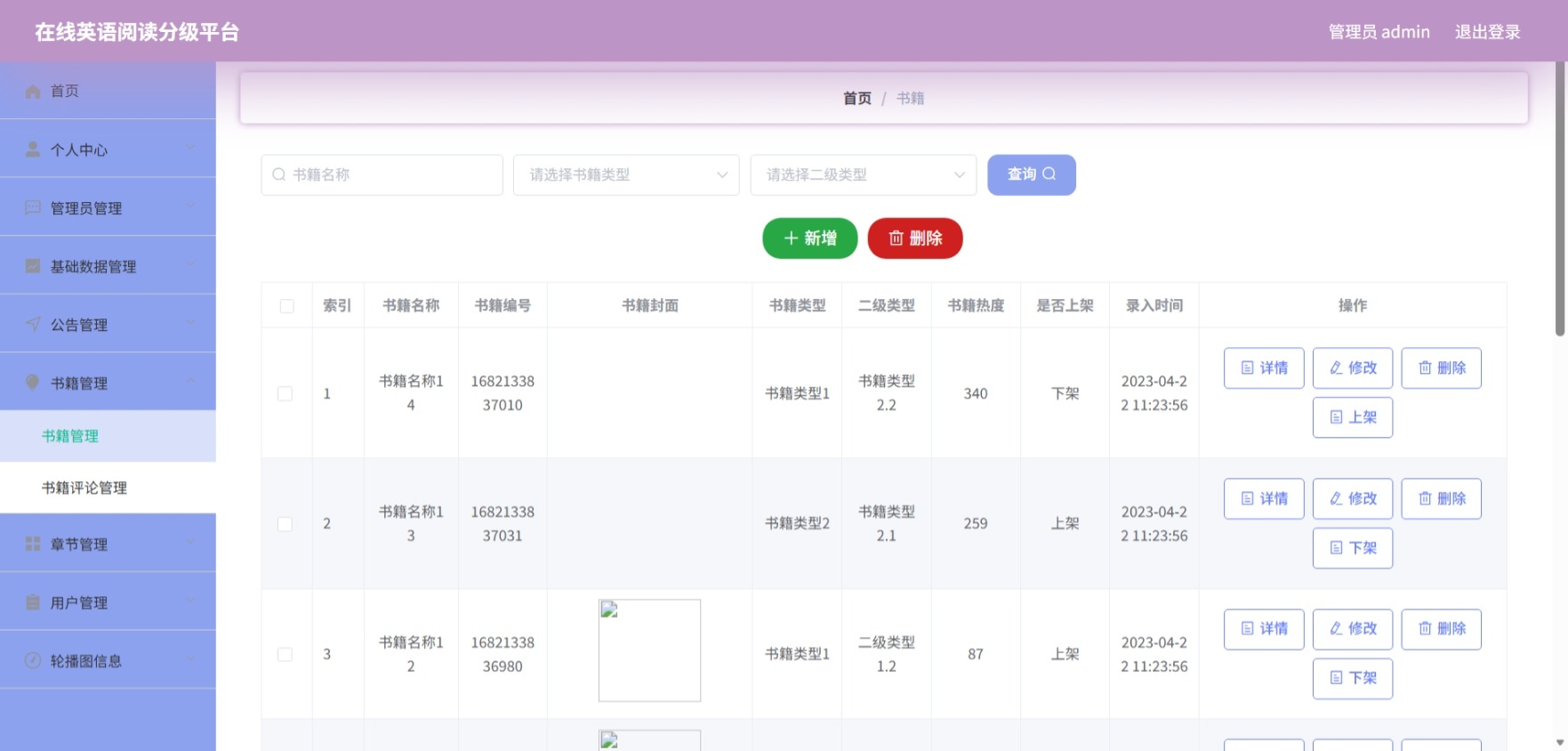Click 修改 for 书籍名称12
1568x751 pixels.
pos(1353,629)
